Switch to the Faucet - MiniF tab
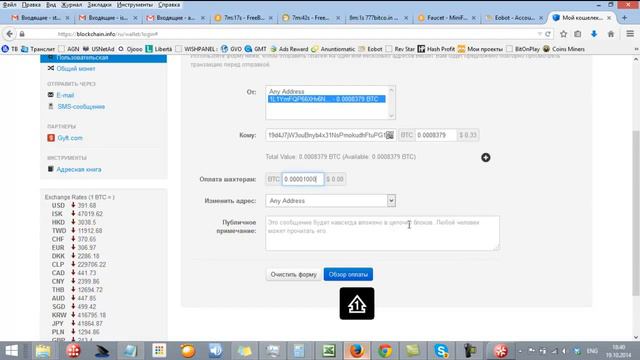640x360 pixels. (447, 18)
